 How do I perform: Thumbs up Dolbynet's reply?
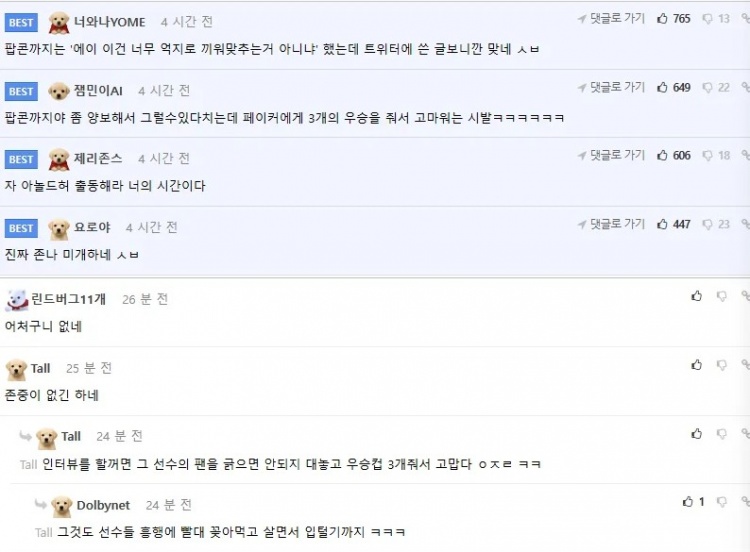pos(688,502)
